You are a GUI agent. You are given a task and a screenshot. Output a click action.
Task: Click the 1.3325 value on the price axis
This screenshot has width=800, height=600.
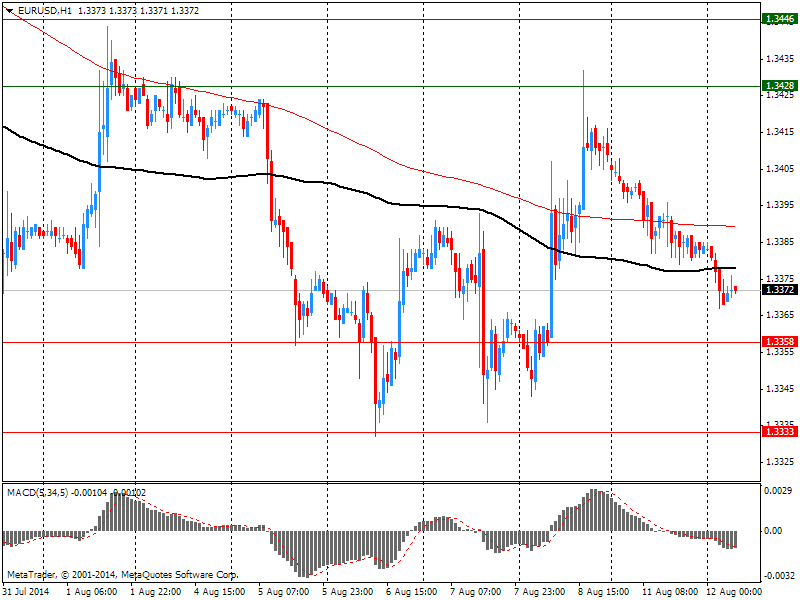tap(780, 462)
